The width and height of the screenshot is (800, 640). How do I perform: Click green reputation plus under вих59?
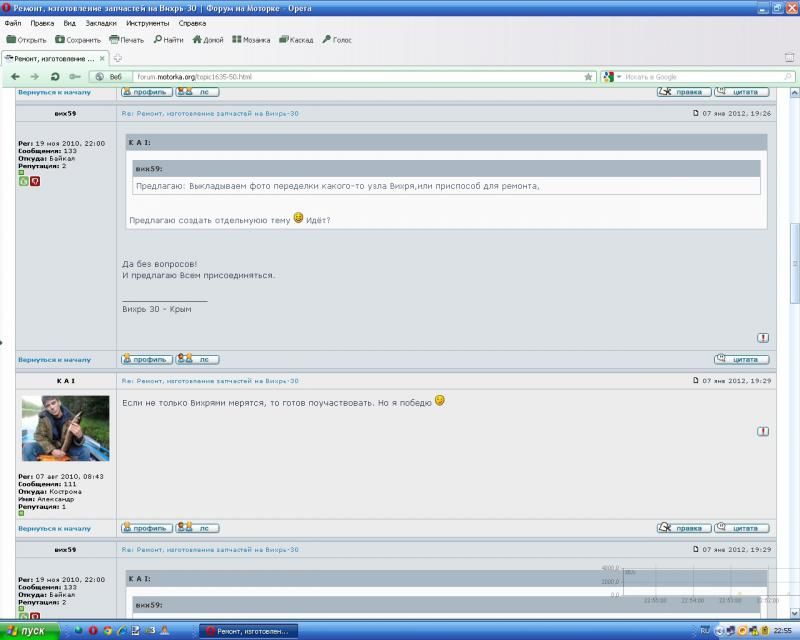click(x=24, y=181)
